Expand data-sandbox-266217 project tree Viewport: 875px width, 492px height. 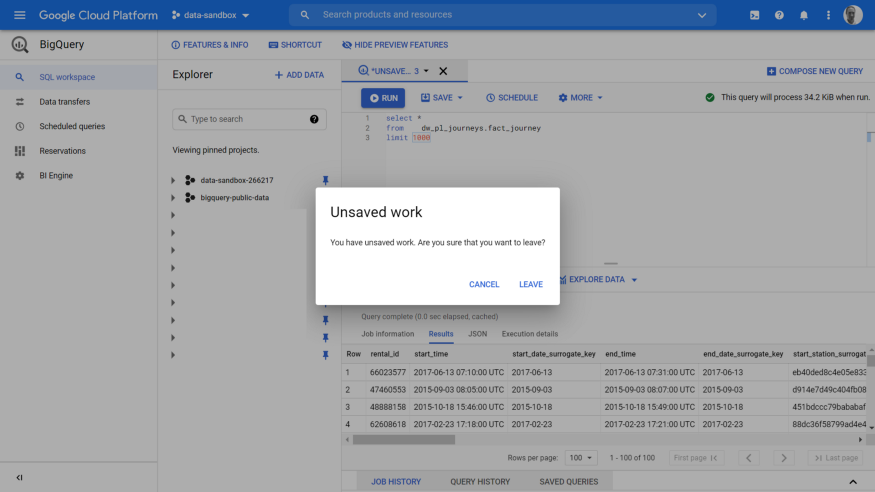click(173, 180)
